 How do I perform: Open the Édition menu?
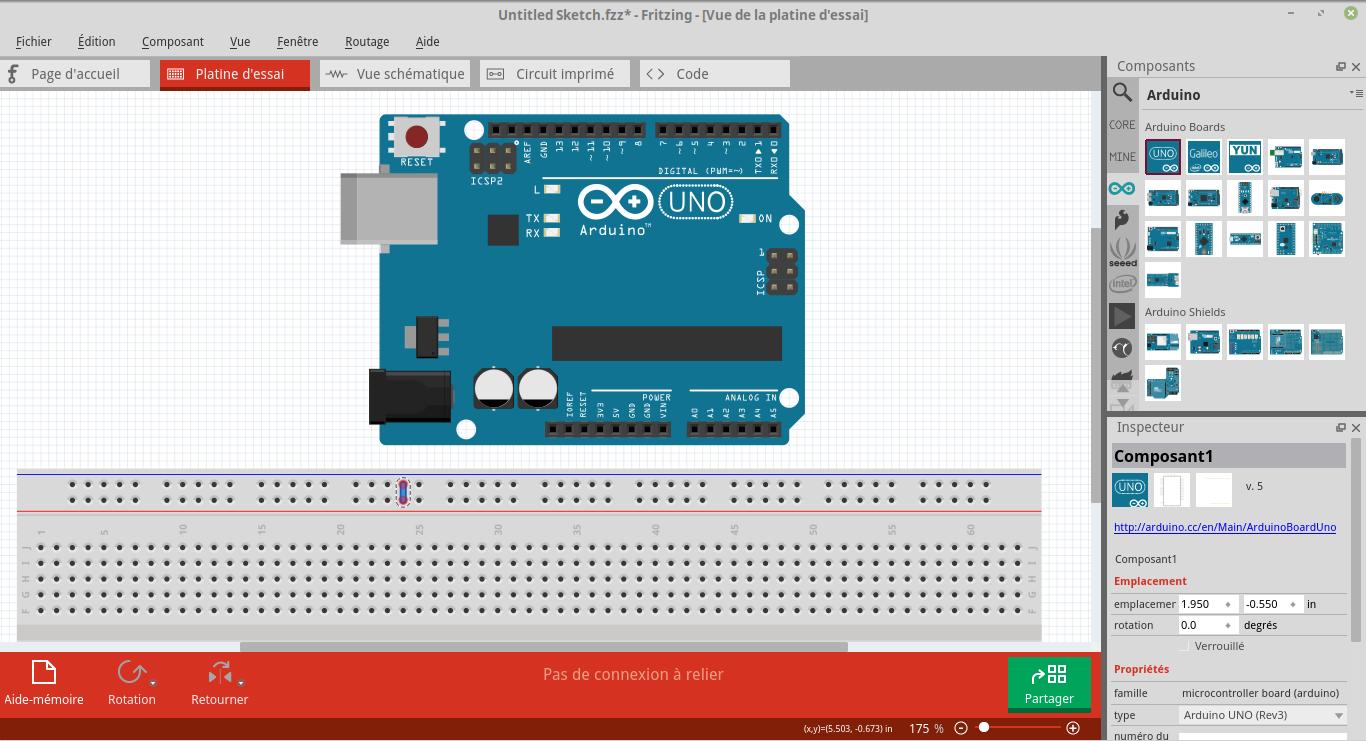tap(96, 41)
